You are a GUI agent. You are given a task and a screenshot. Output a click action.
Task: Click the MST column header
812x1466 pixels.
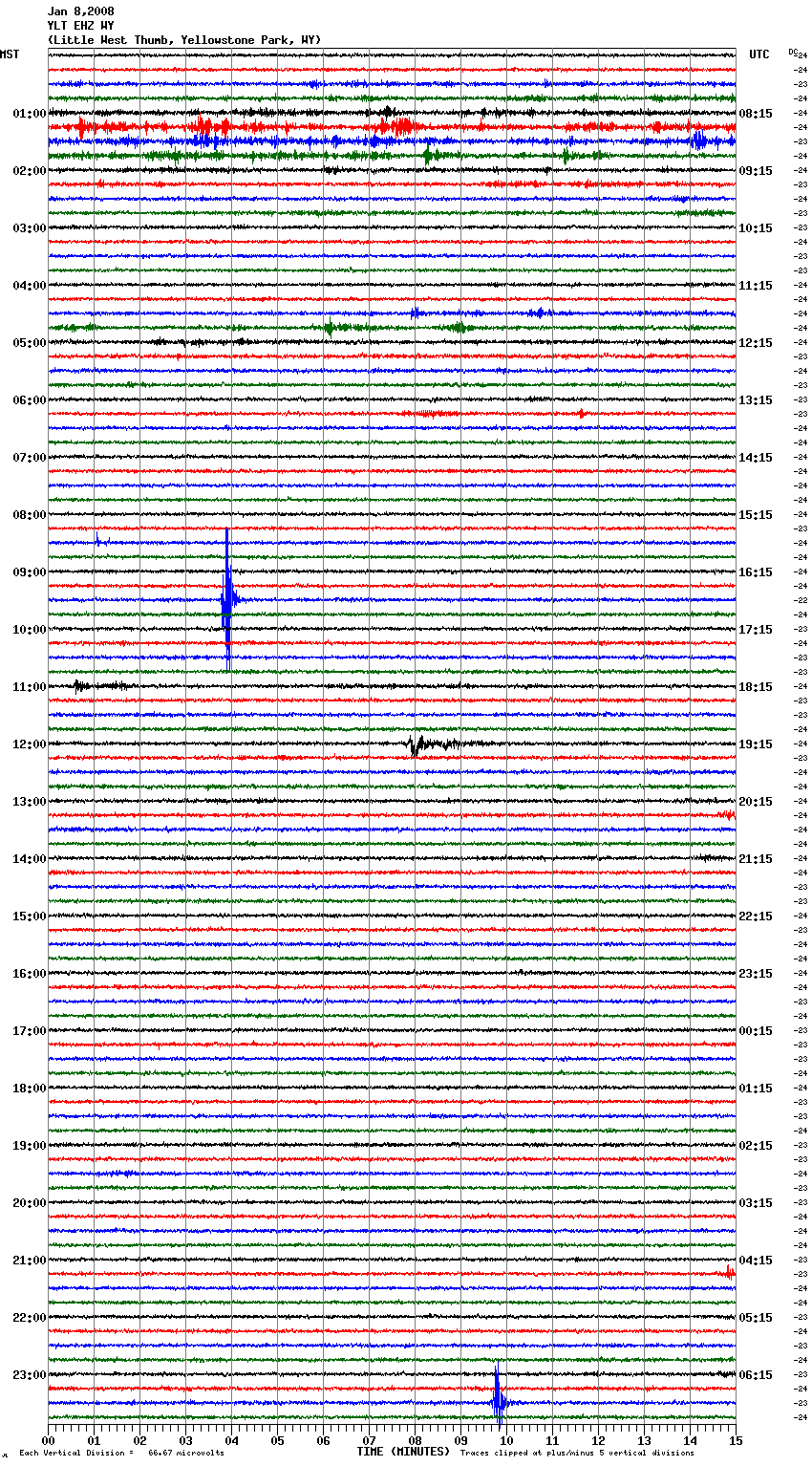[10, 54]
